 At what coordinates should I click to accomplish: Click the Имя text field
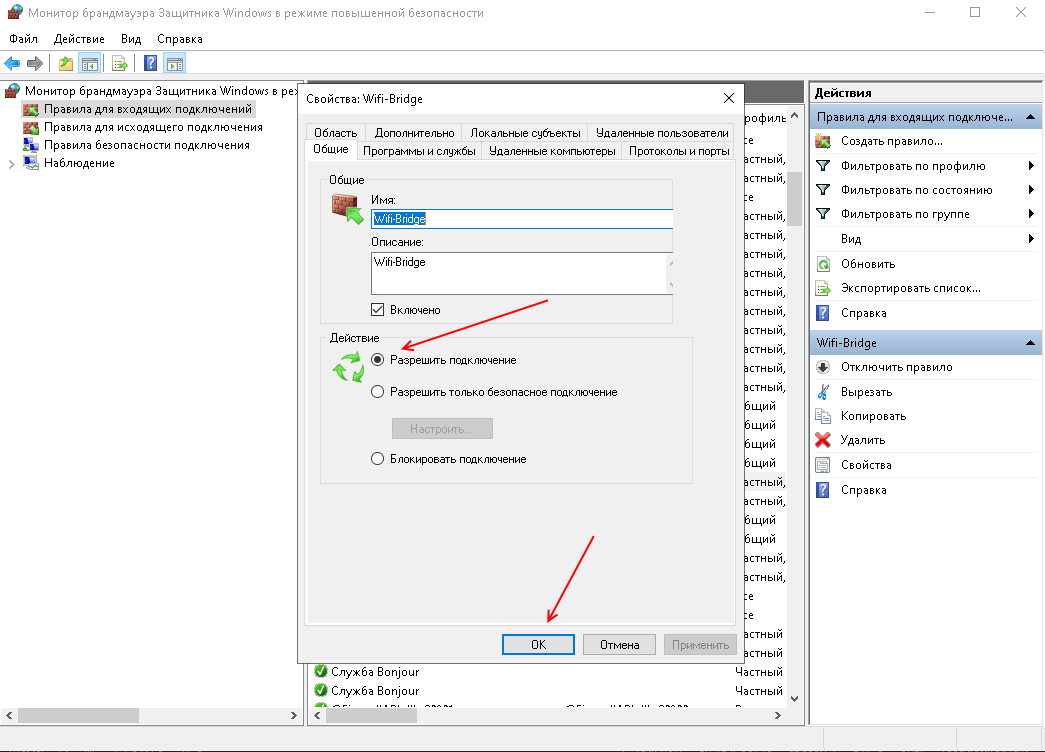pyautogui.click(x=520, y=219)
